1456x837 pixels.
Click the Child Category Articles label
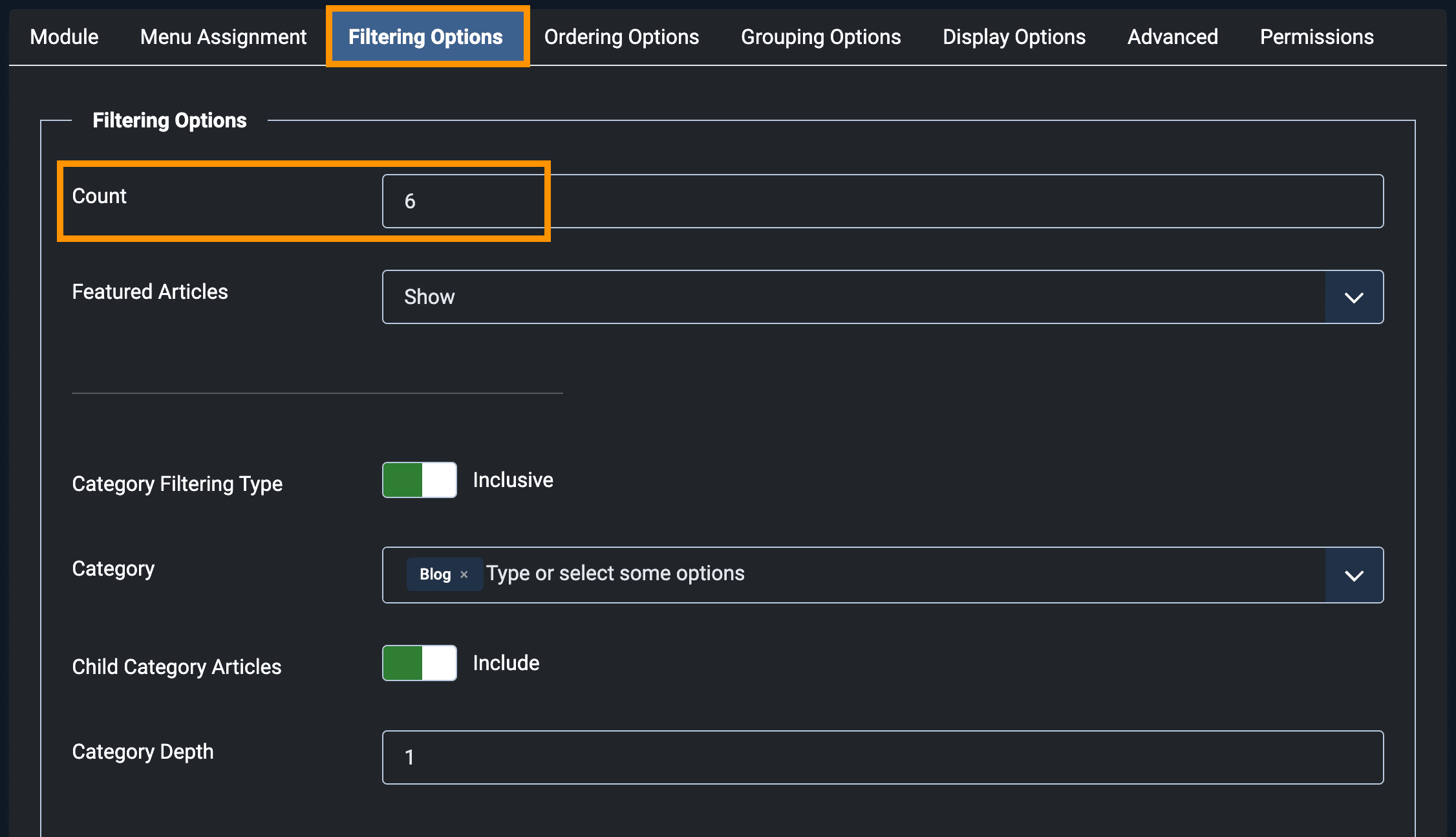(177, 667)
